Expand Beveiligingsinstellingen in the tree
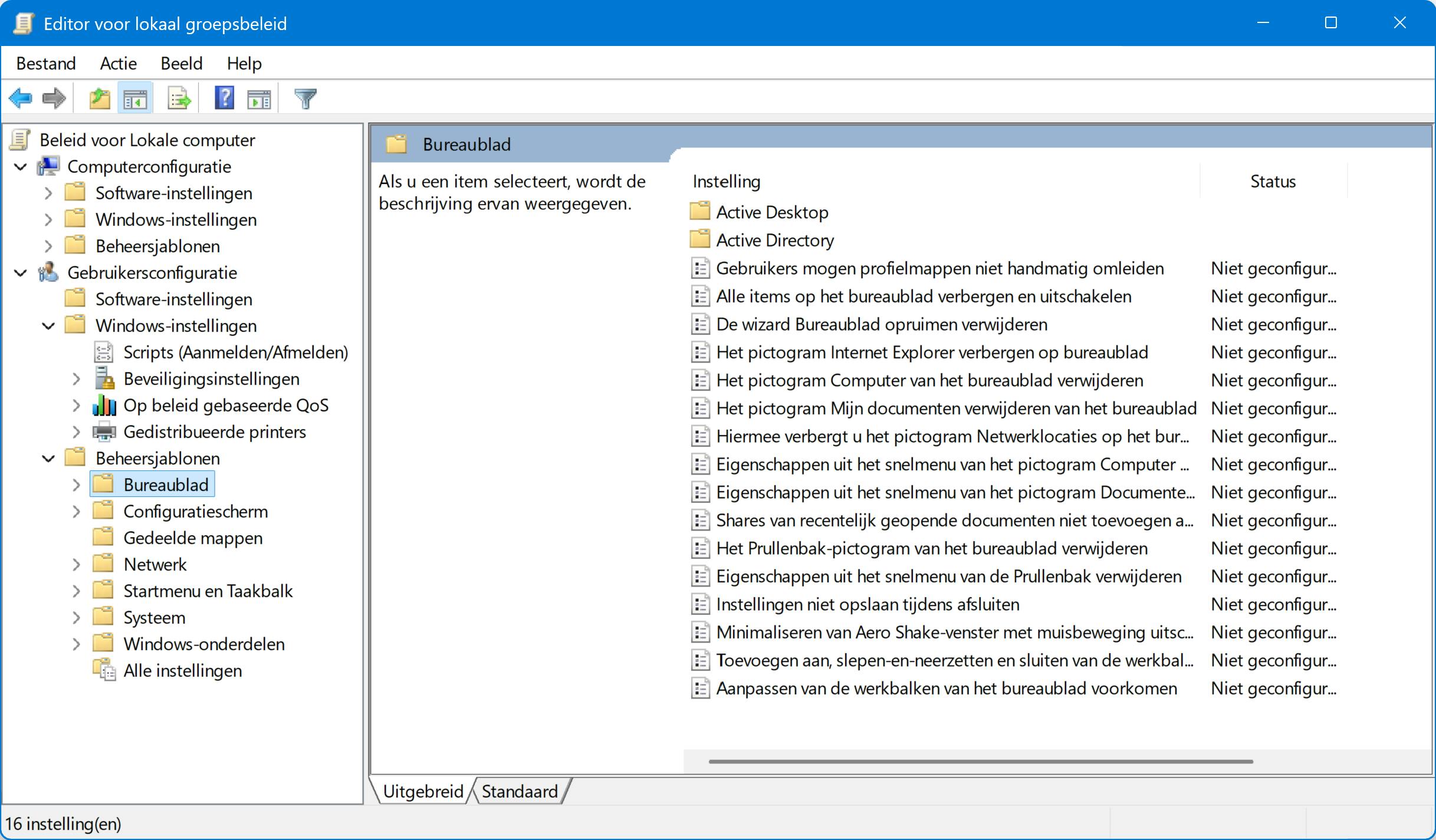This screenshot has height=840, width=1436. pyautogui.click(x=76, y=379)
